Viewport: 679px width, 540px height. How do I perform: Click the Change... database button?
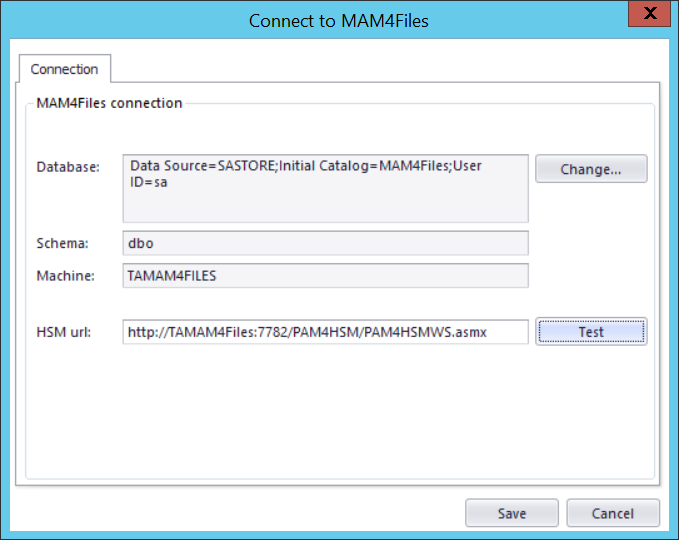pos(590,169)
